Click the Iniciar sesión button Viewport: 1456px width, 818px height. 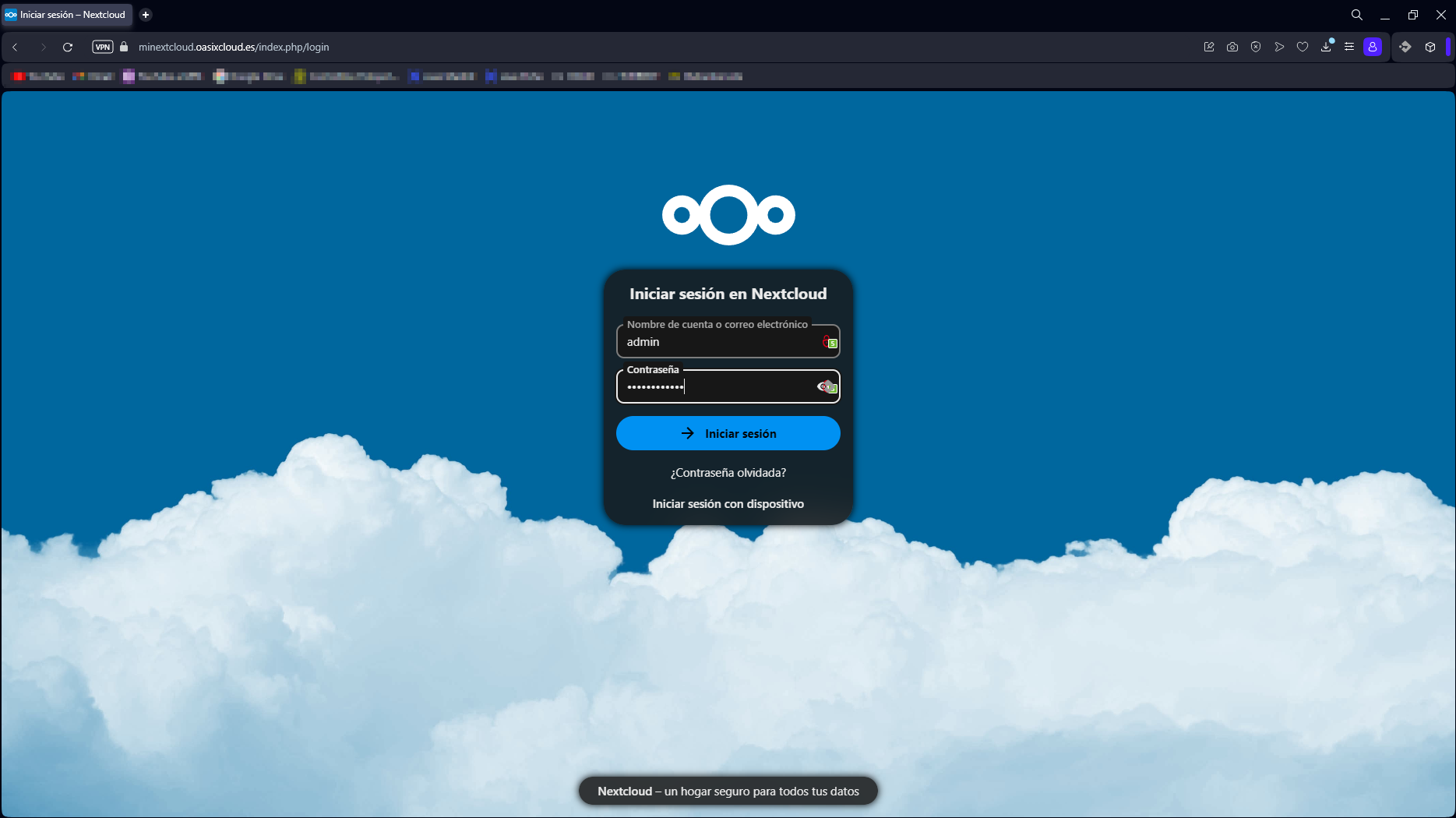728,433
